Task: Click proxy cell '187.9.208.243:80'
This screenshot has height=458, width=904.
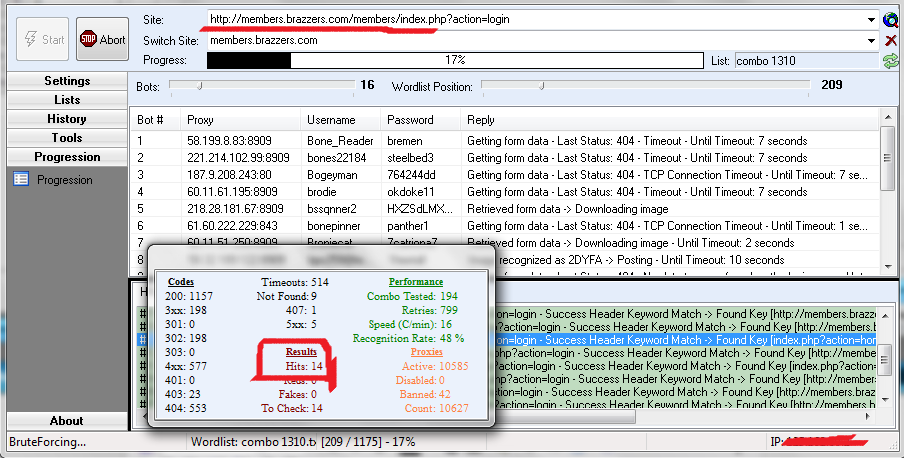Action: (229, 175)
